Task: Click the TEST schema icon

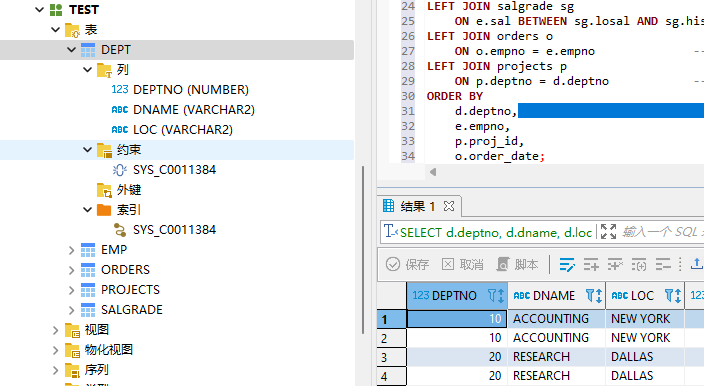Action: click(56, 9)
